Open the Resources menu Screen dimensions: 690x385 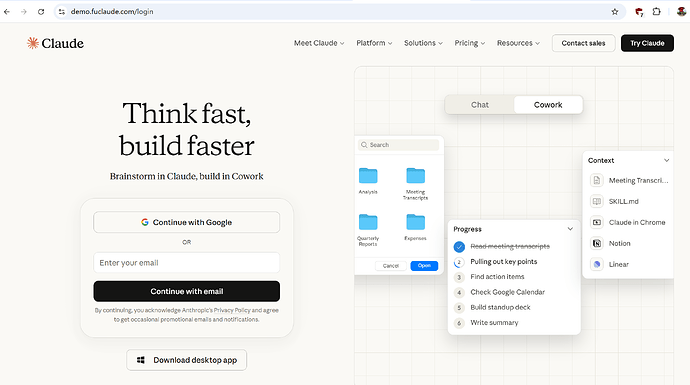point(518,43)
